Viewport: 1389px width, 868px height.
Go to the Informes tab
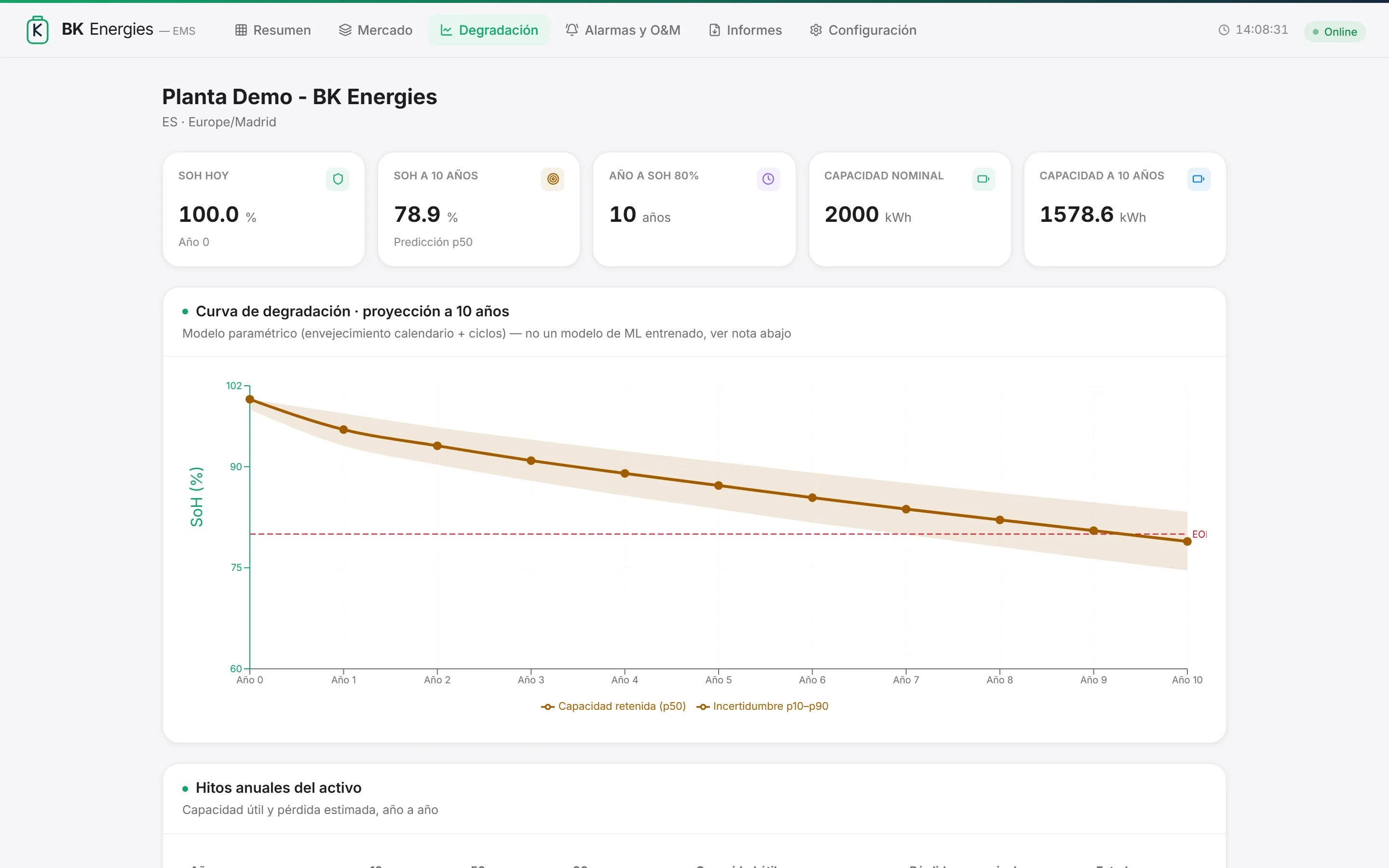[745, 30]
